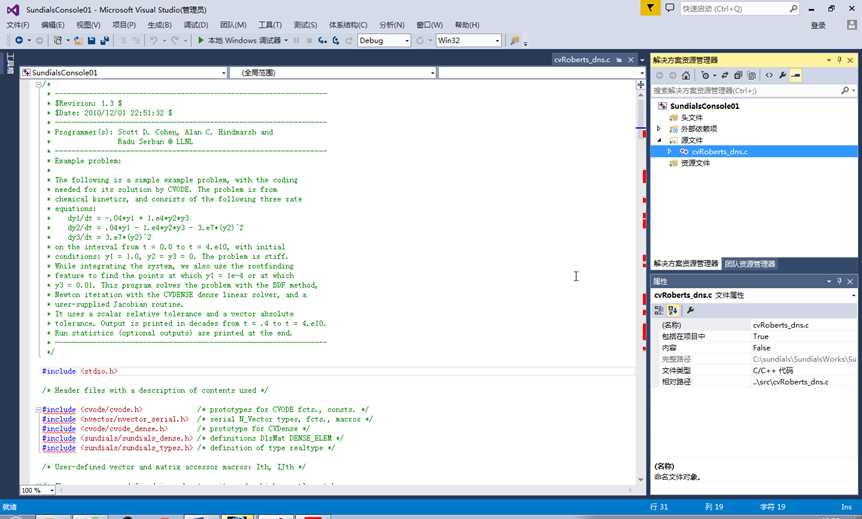Screen dimensions: 862x519
Task: Click the Open File folder icon
Action: click(79, 40)
